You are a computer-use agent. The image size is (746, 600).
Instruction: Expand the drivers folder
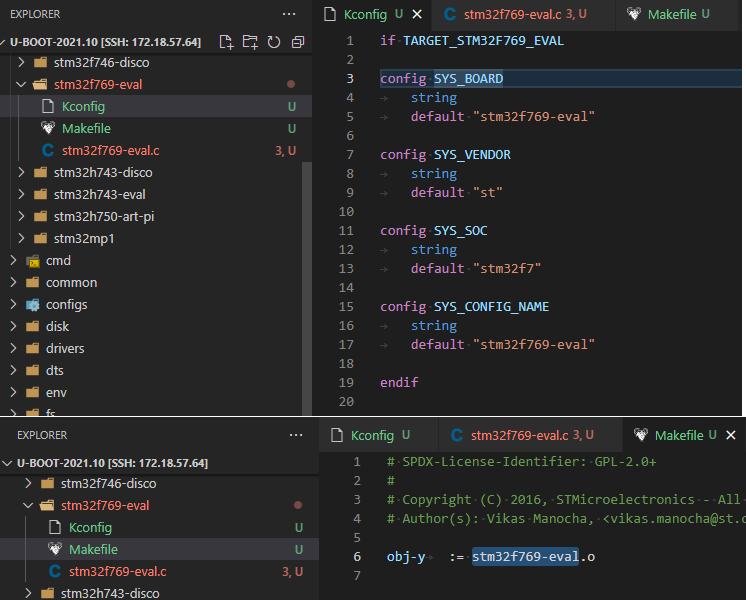tap(13, 348)
